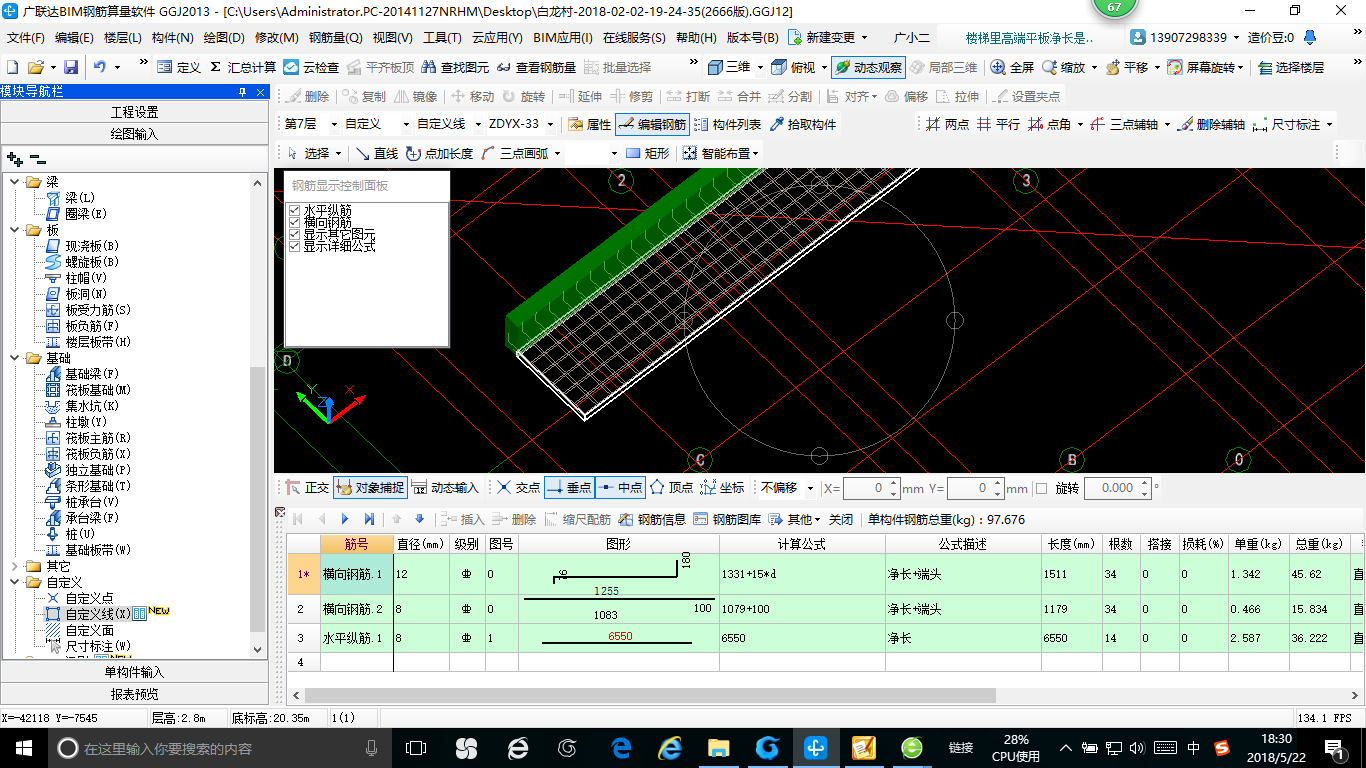Open the BIM应用(I) menu
This screenshot has height=768, width=1366.
click(562, 38)
